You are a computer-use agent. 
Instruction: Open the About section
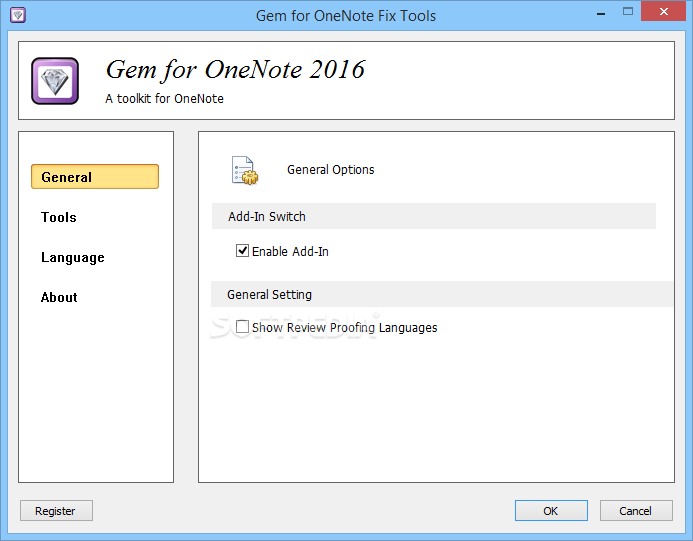point(59,297)
